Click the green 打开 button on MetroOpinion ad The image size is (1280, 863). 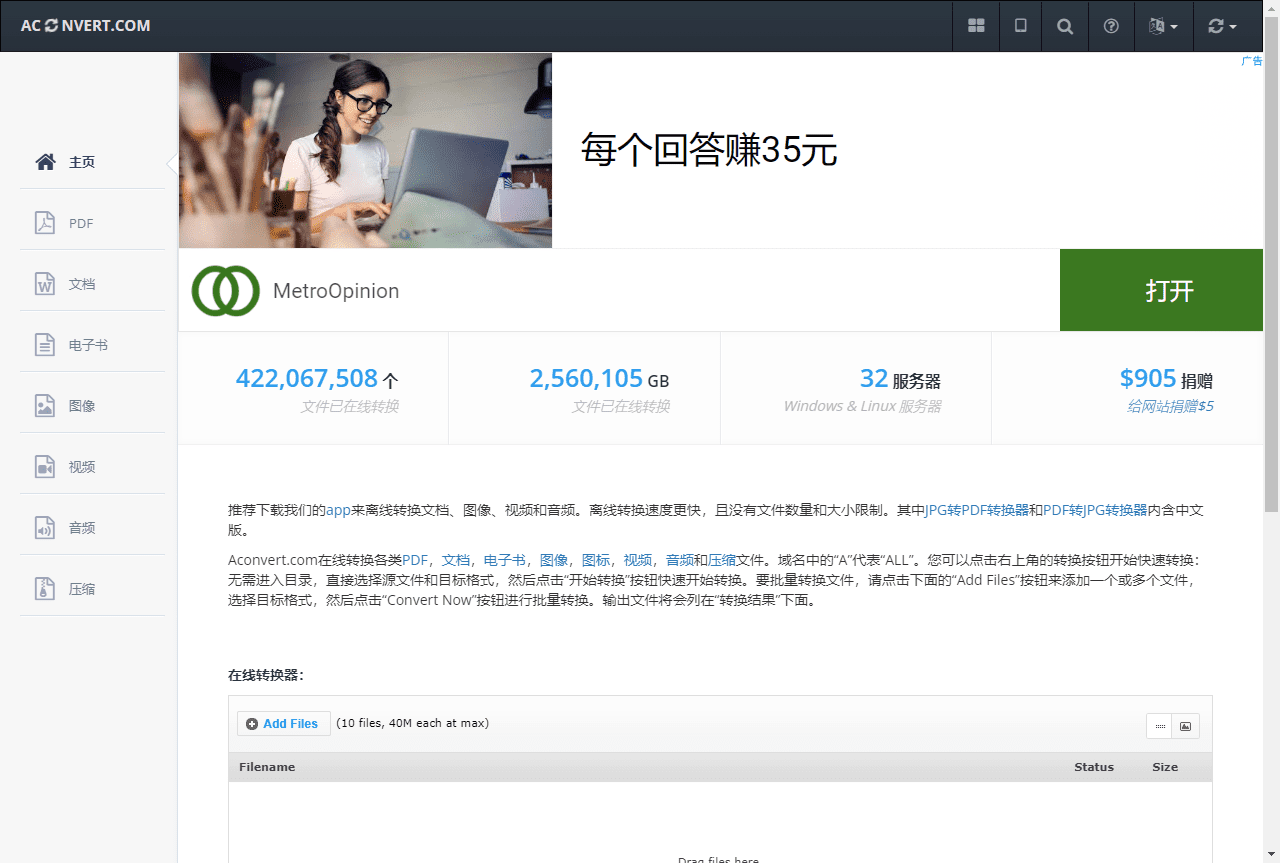click(x=1161, y=290)
